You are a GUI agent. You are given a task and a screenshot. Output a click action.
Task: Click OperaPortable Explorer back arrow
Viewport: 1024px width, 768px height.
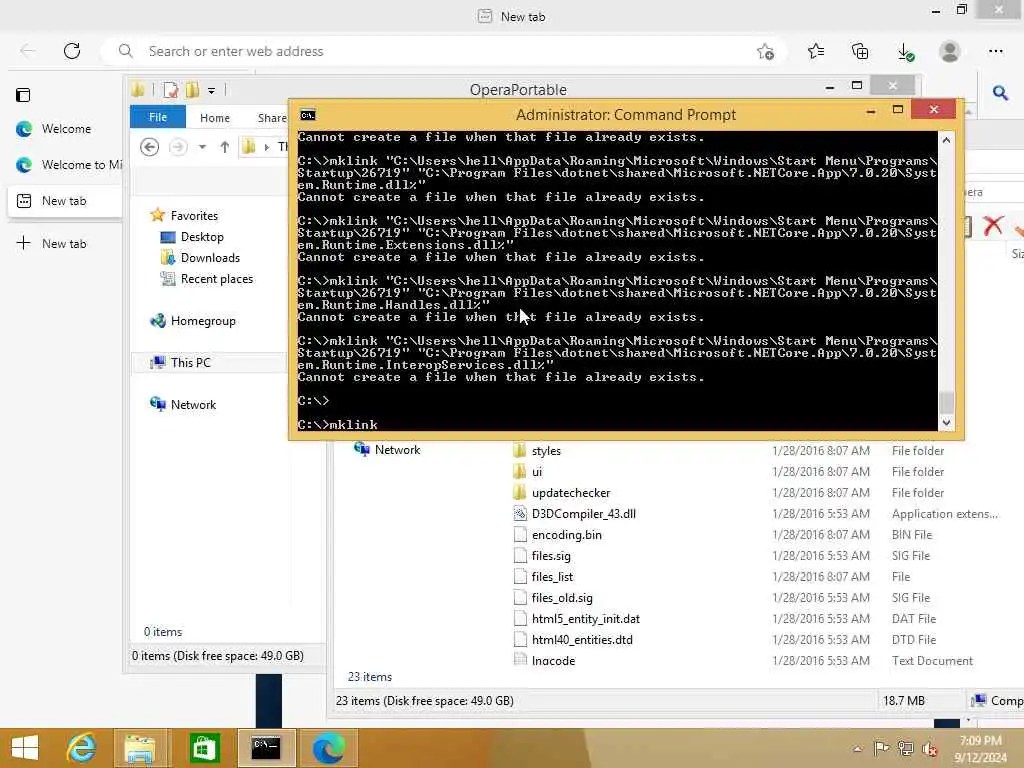click(x=150, y=147)
